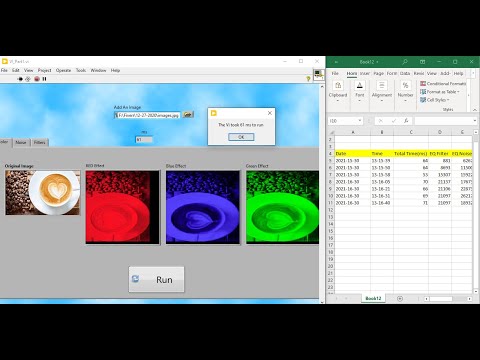Click the Blue Effect image
The width and height of the screenshot is (480, 360).
point(203,207)
